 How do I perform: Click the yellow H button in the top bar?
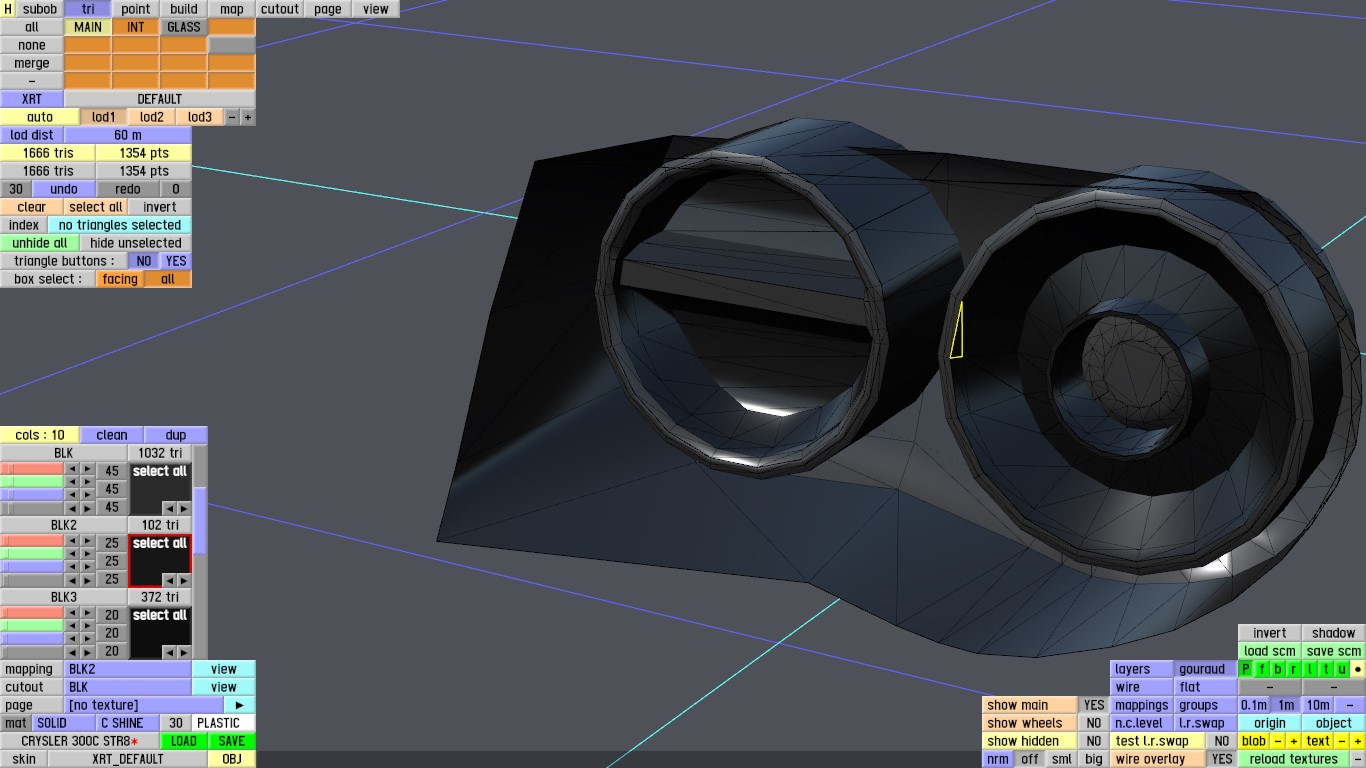(x=8, y=9)
